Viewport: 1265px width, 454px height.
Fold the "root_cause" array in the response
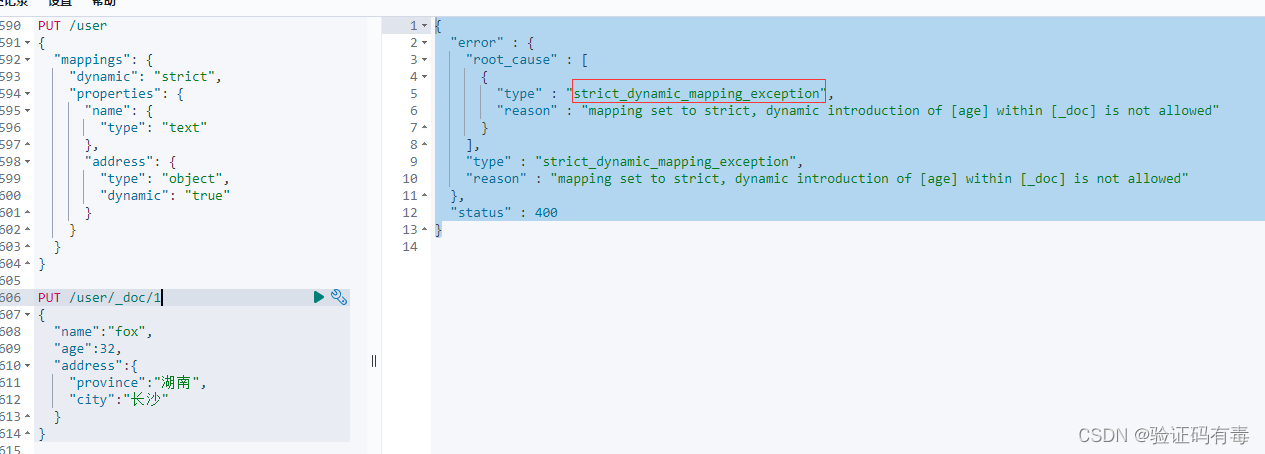tap(426, 59)
